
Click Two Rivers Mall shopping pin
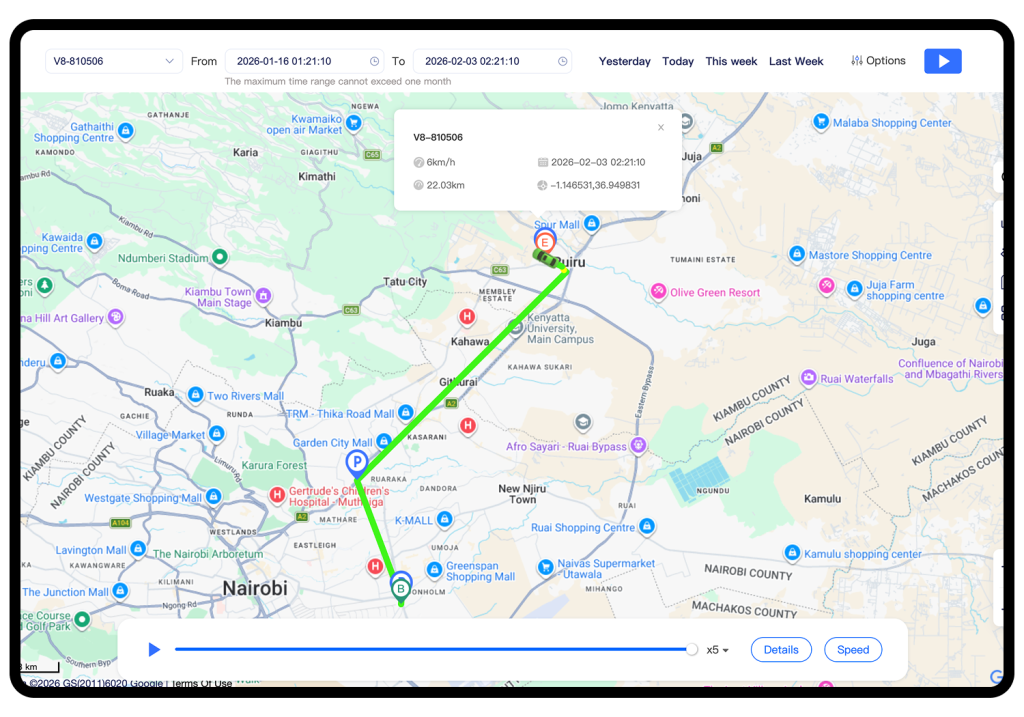[x=196, y=396]
